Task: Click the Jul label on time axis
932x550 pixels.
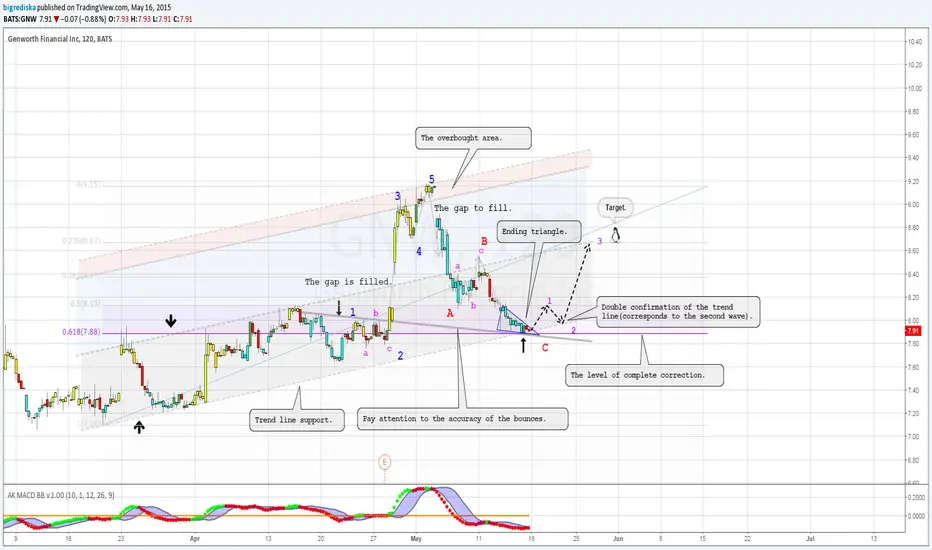Action: pyautogui.click(x=810, y=539)
